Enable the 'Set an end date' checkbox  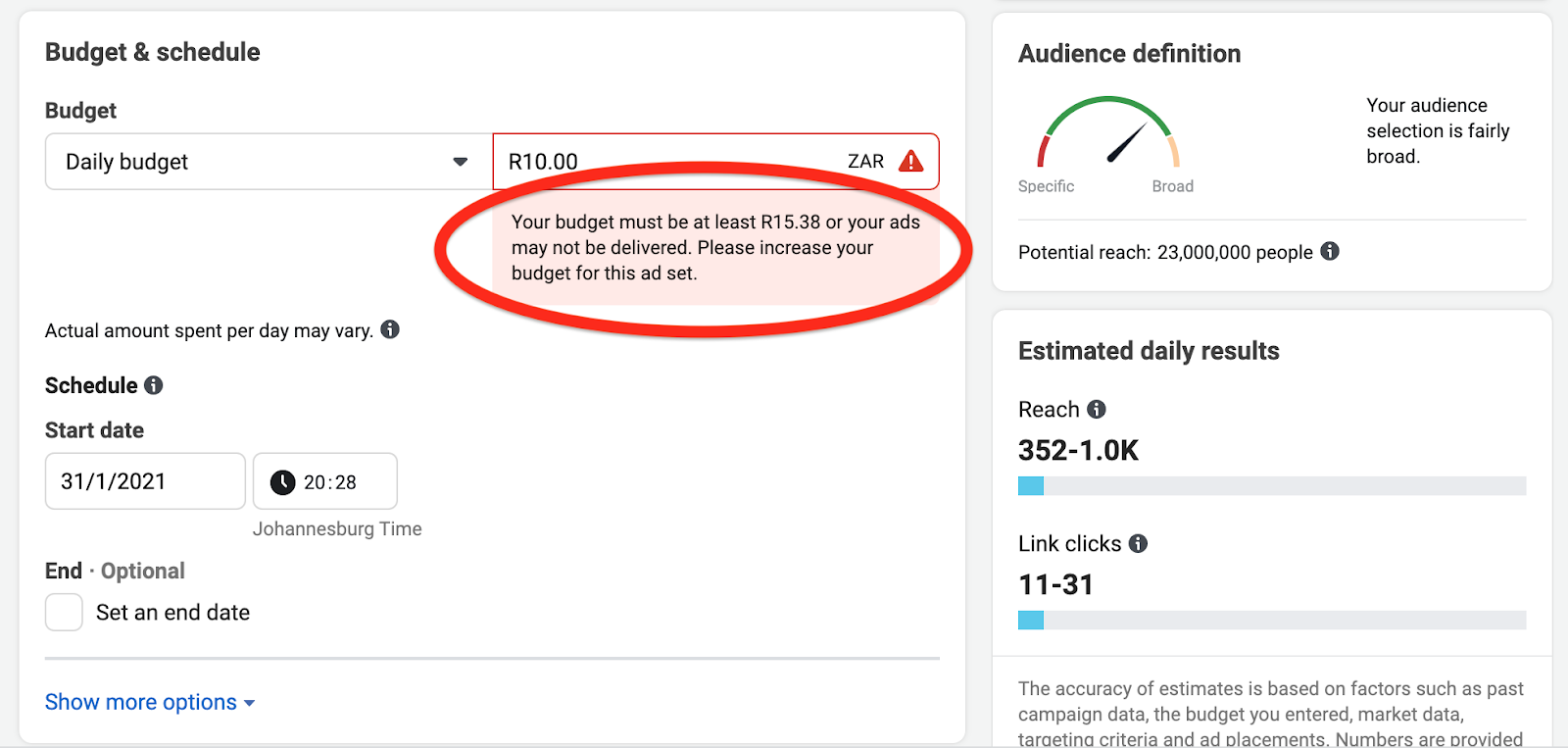[64, 613]
